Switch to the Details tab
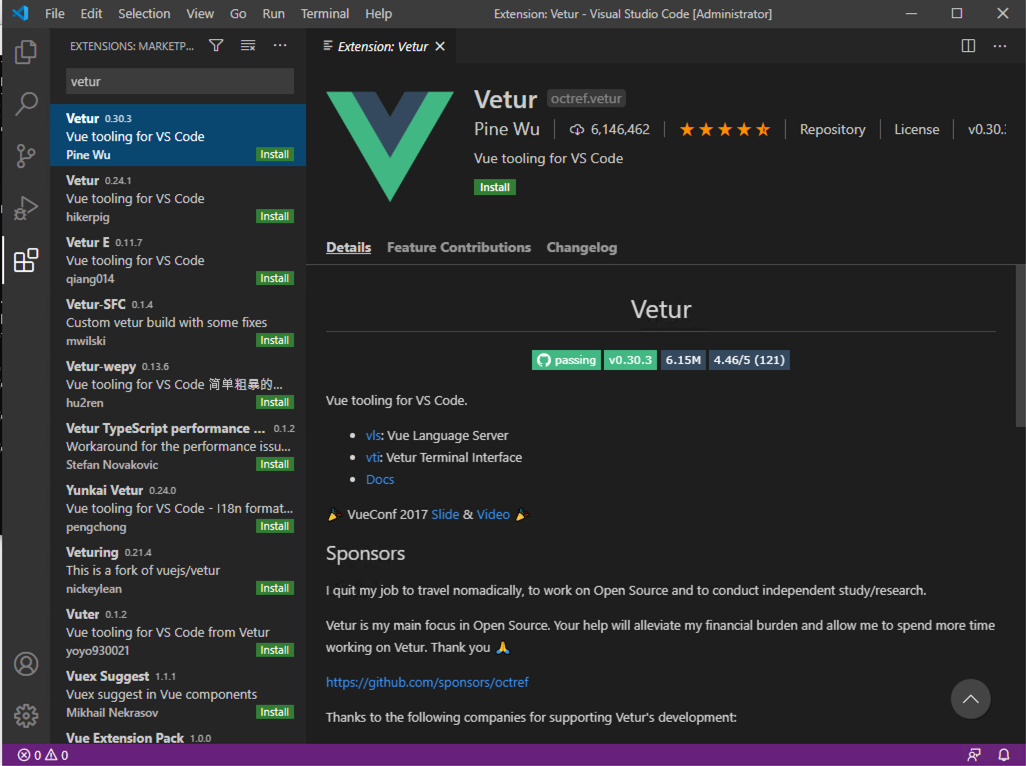The width and height of the screenshot is (1026, 766). (x=349, y=247)
